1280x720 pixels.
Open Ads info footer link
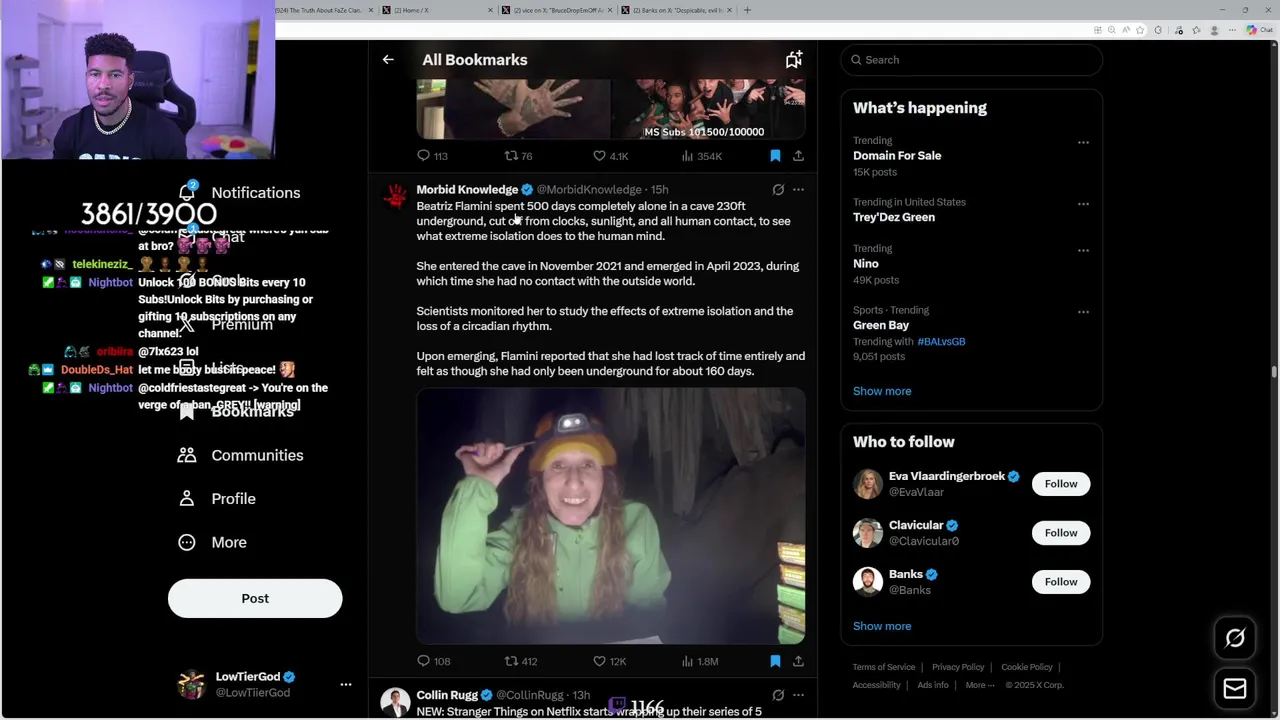pos(933,685)
